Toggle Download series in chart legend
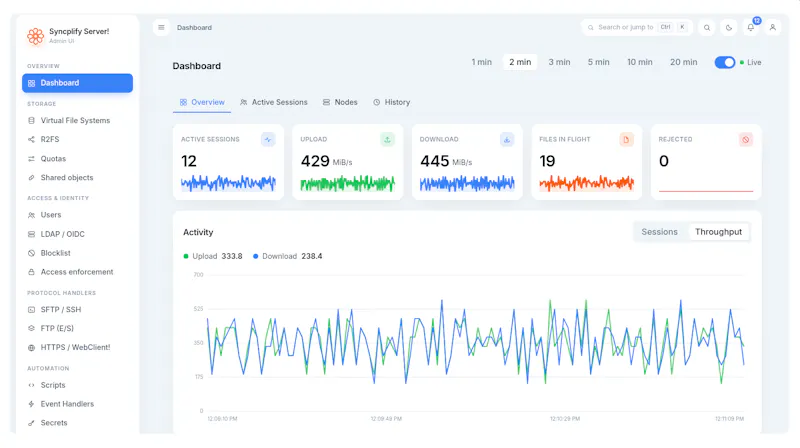Image resolution: width=800 pixels, height=448 pixels. pyautogui.click(x=287, y=256)
